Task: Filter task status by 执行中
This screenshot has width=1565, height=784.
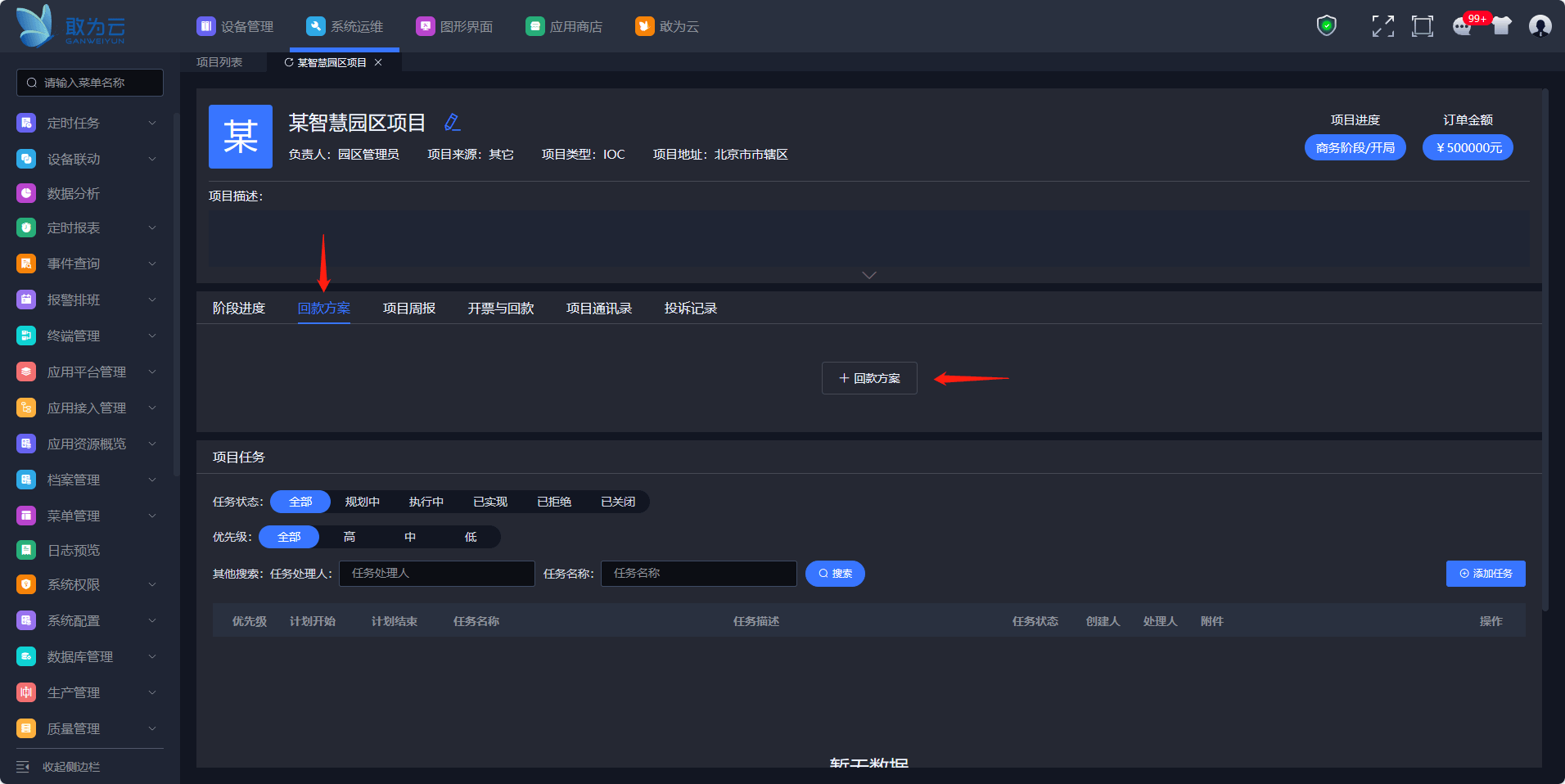Action: (x=426, y=502)
